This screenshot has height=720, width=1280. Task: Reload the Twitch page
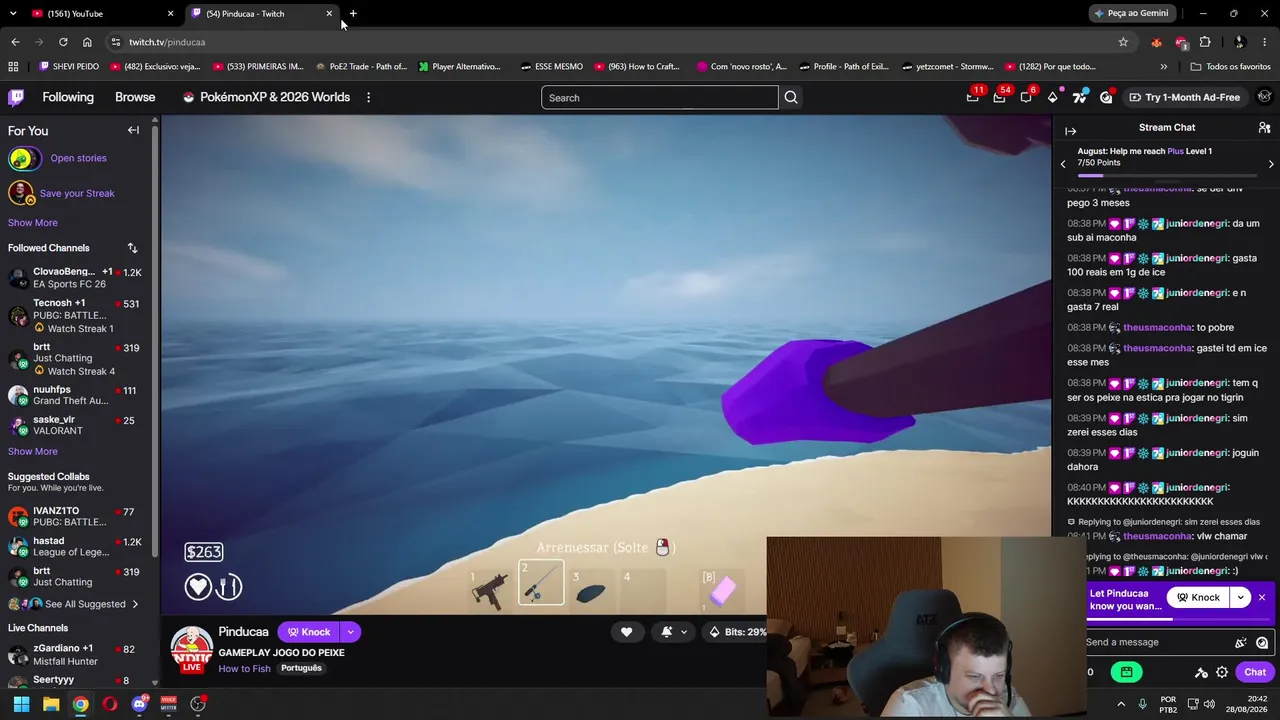pos(63,42)
